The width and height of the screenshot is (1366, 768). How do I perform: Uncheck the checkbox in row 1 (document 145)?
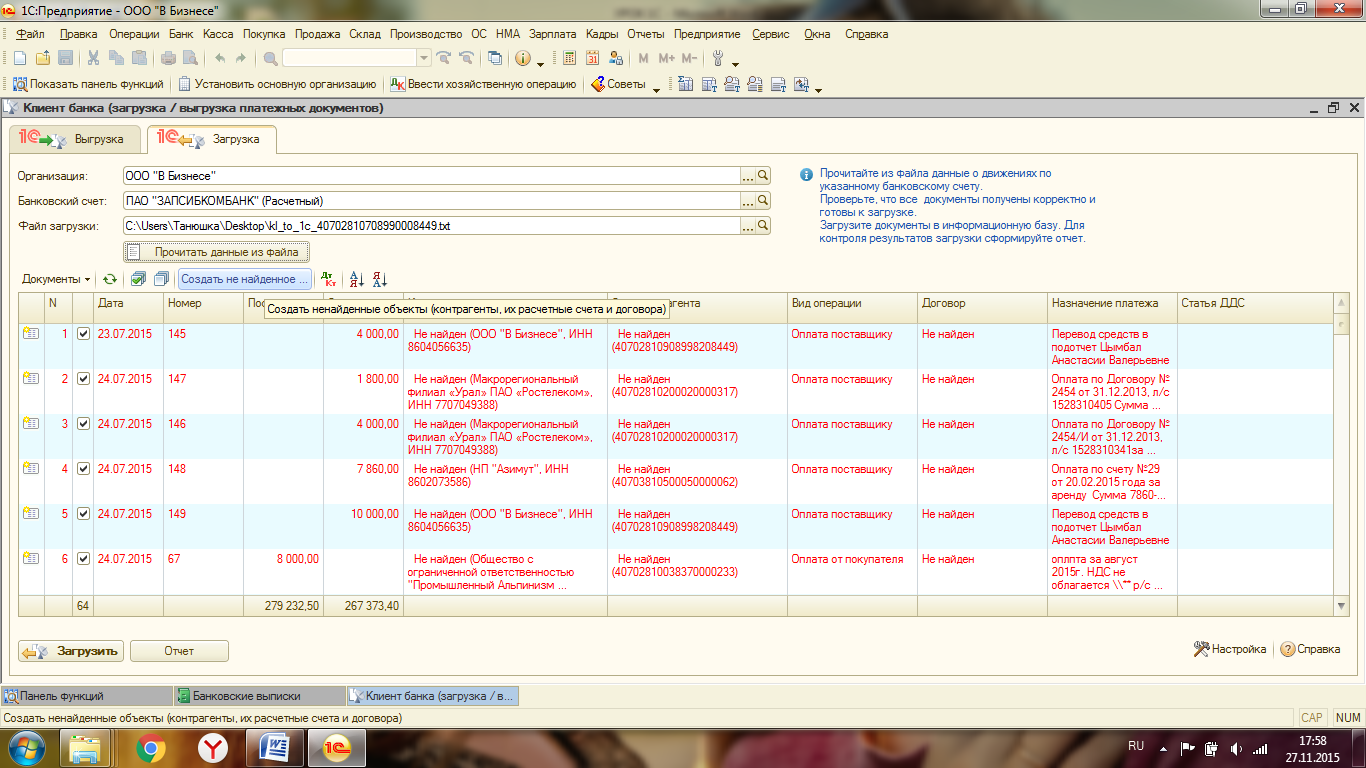(83, 334)
